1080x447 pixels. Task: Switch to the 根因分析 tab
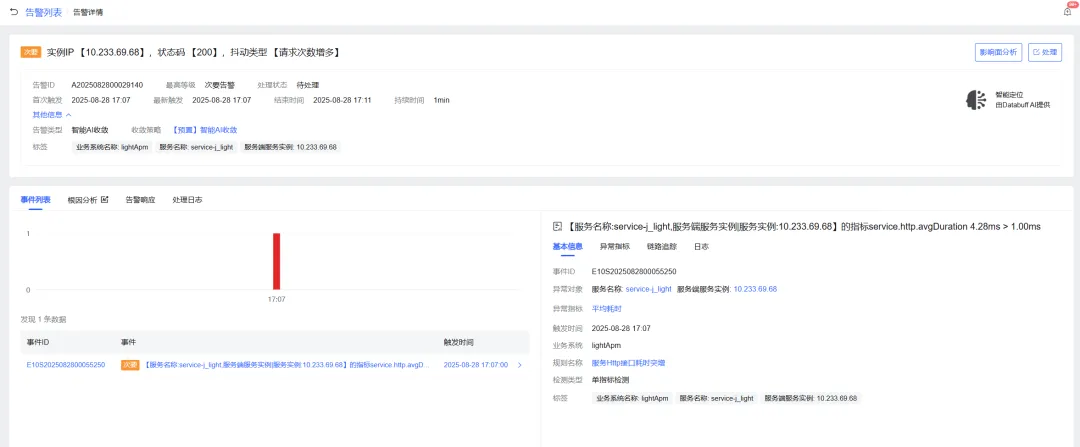(83, 200)
